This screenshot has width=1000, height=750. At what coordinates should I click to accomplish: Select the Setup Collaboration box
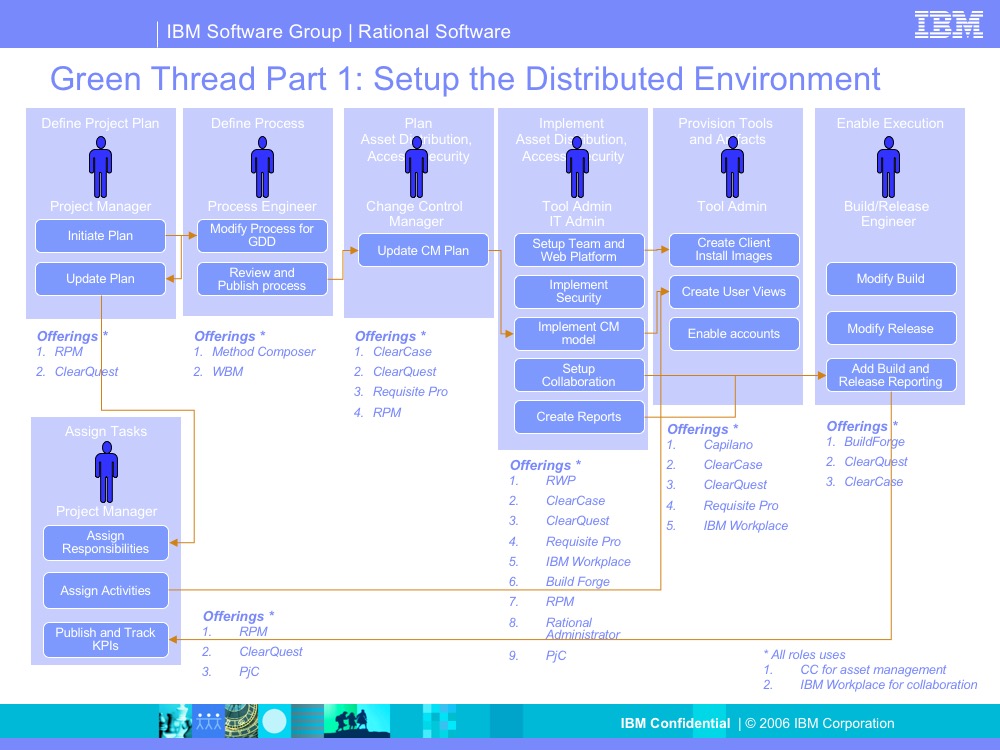(x=579, y=375)
